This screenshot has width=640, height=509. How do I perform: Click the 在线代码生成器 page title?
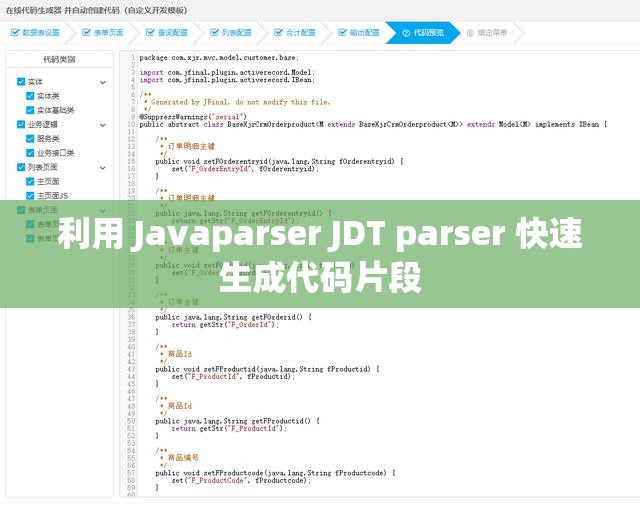(96, 10)
